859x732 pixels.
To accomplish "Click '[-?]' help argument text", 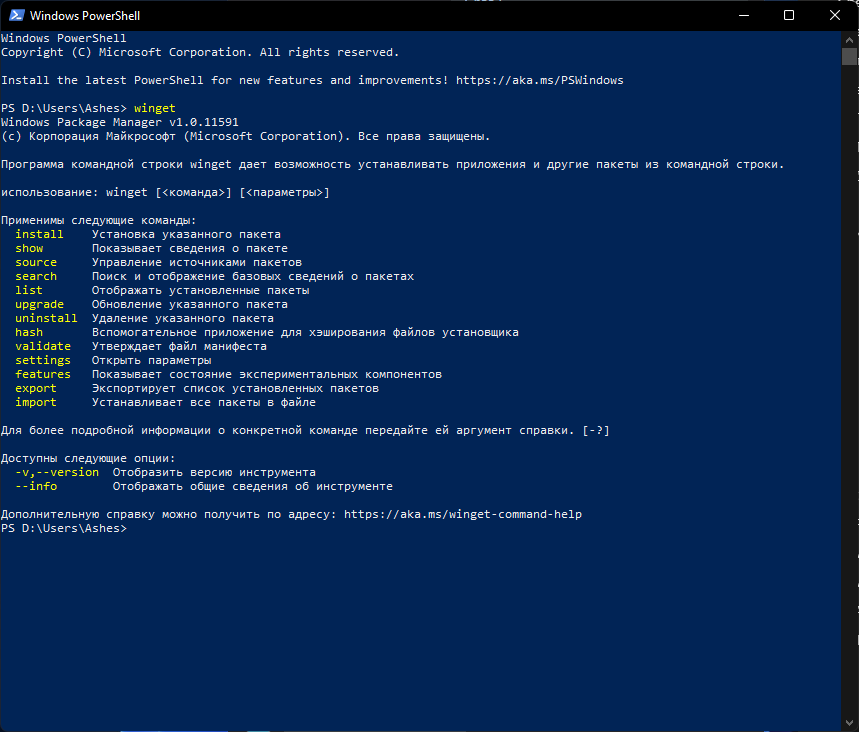I will [596, 431].
